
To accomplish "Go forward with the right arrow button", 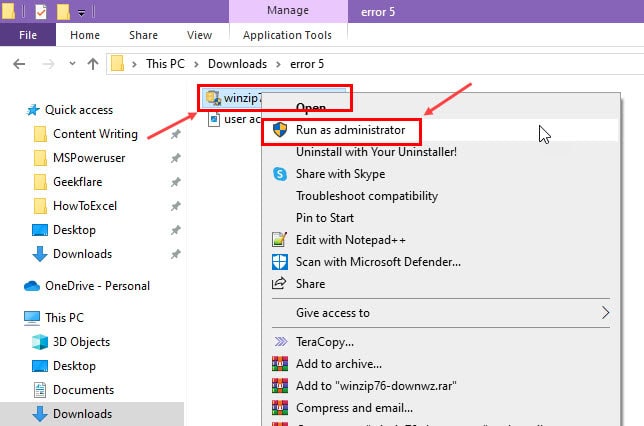I will click(x=48, y=64).
